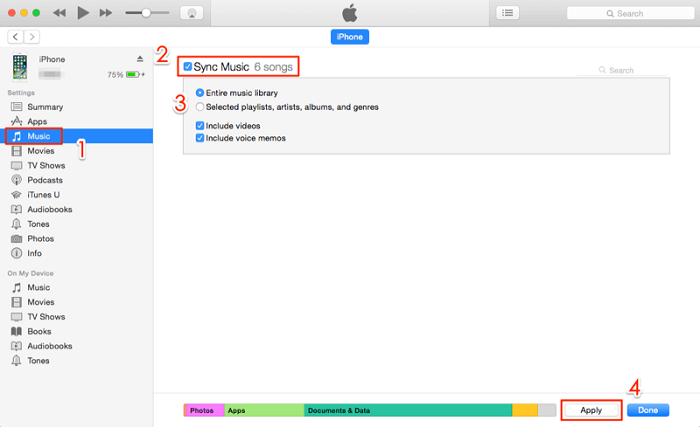This screenshot has width=700, height=427.
Task: Choose Selected playlists, artists, albums, and genres
Action: click(201, 106)
